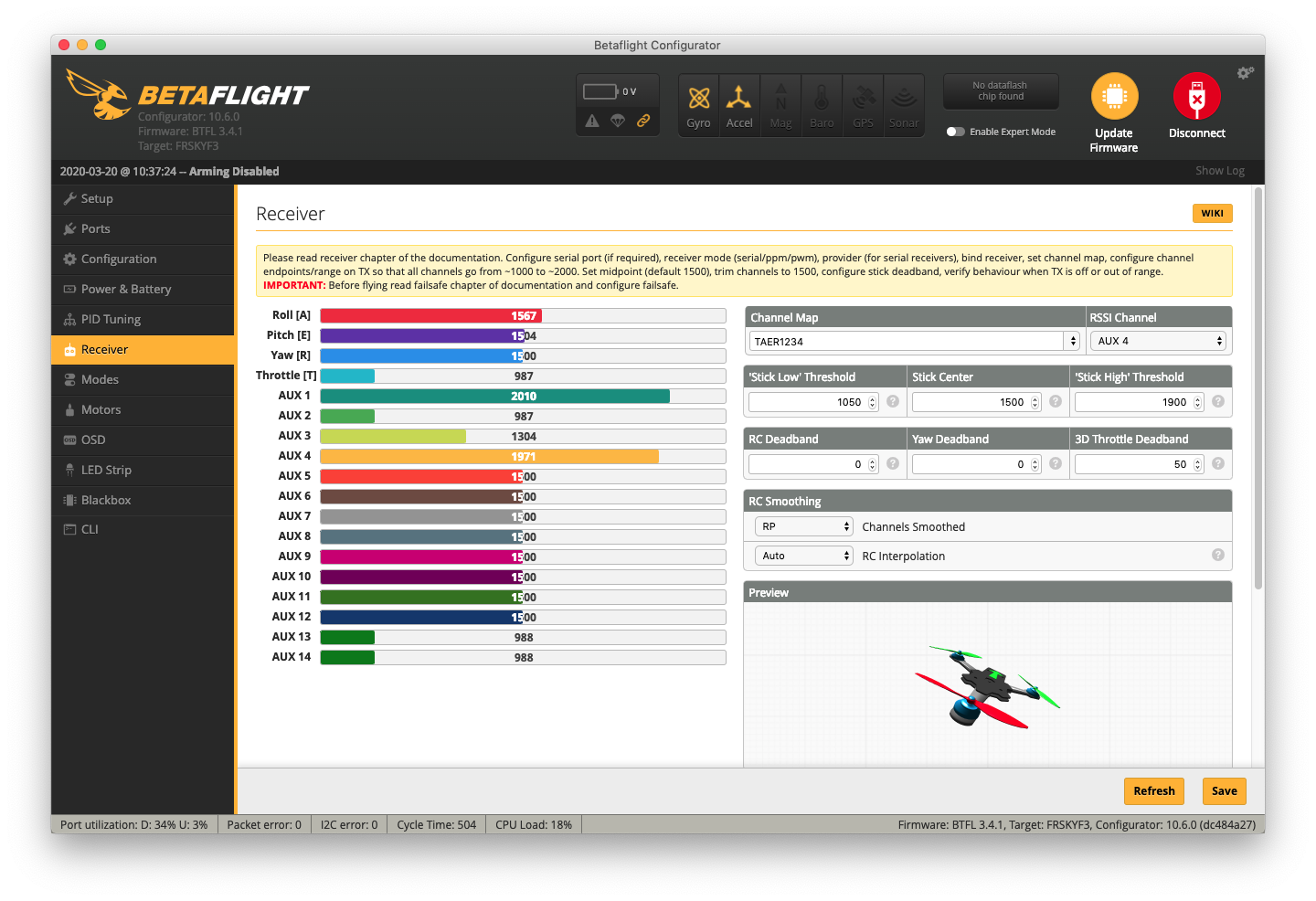Click Show Log link
Screen dimensions: 1316x901
coord(1220,171)
